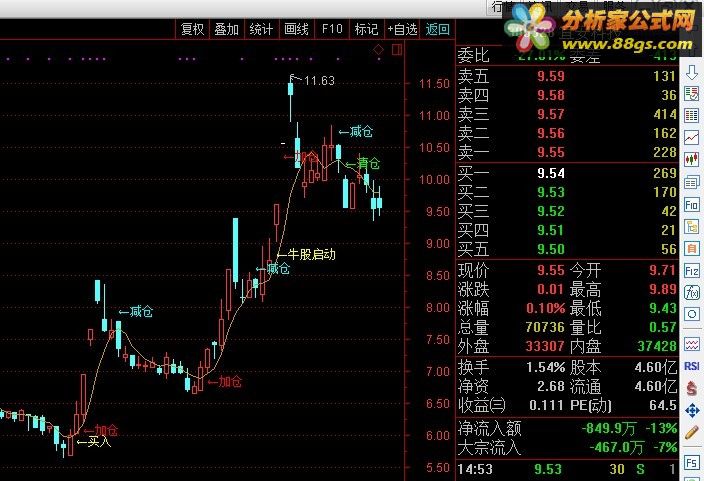Click the 14:53 trade tick row
Screen dimensions: 704x481
[x=567, y=469]
